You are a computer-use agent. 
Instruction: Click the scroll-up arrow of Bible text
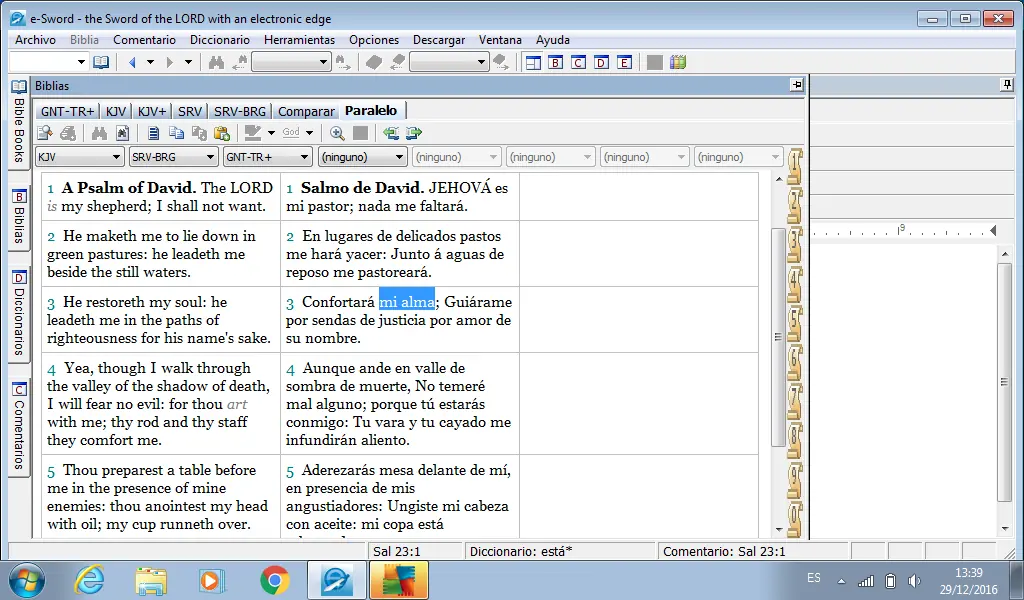point(778,179)
